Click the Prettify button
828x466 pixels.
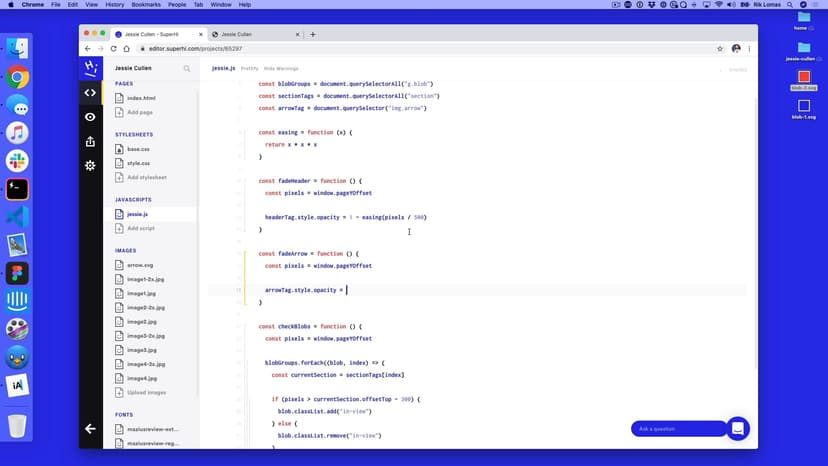pos(250,69)
